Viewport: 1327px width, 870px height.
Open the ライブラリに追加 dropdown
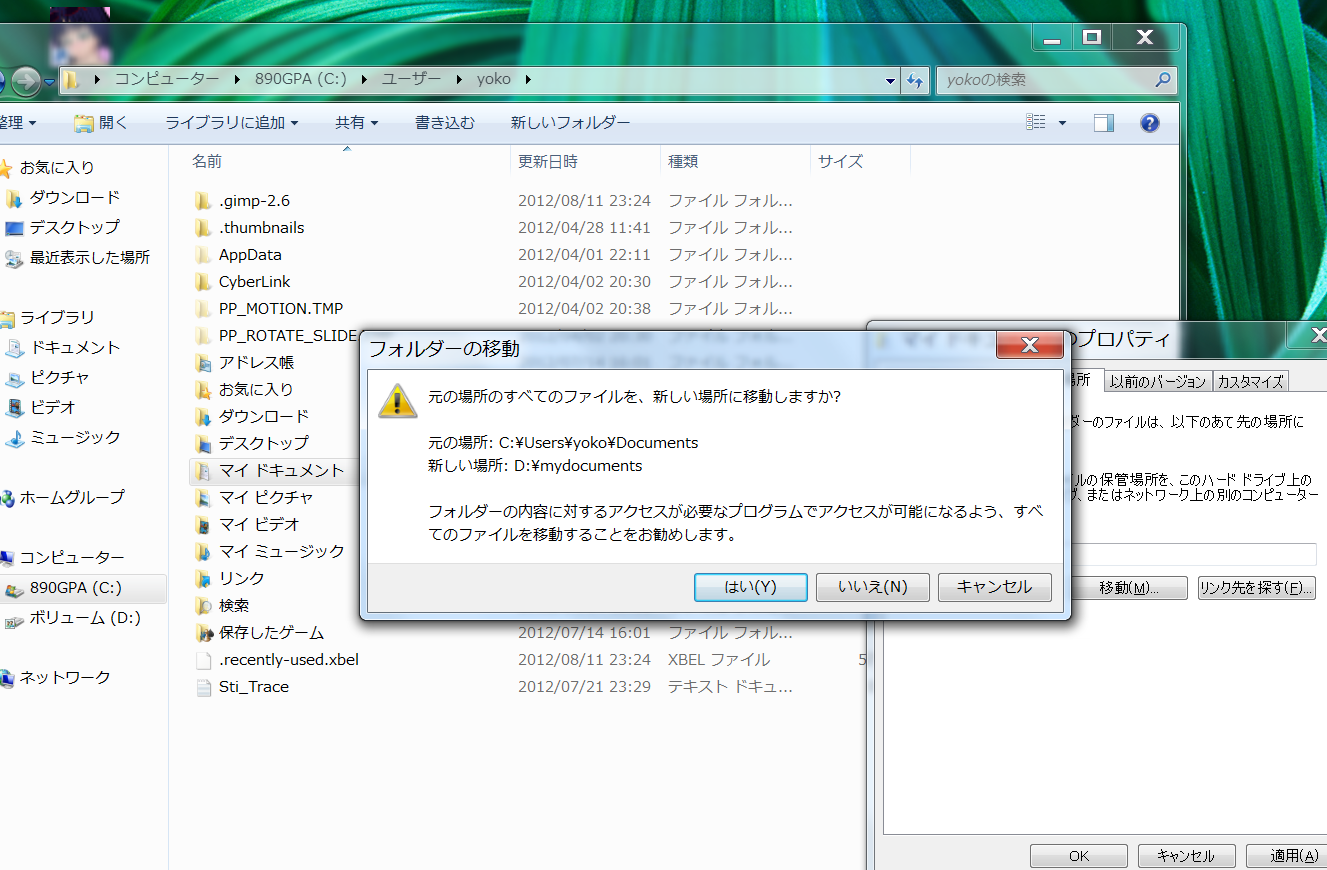click(232, 123)
